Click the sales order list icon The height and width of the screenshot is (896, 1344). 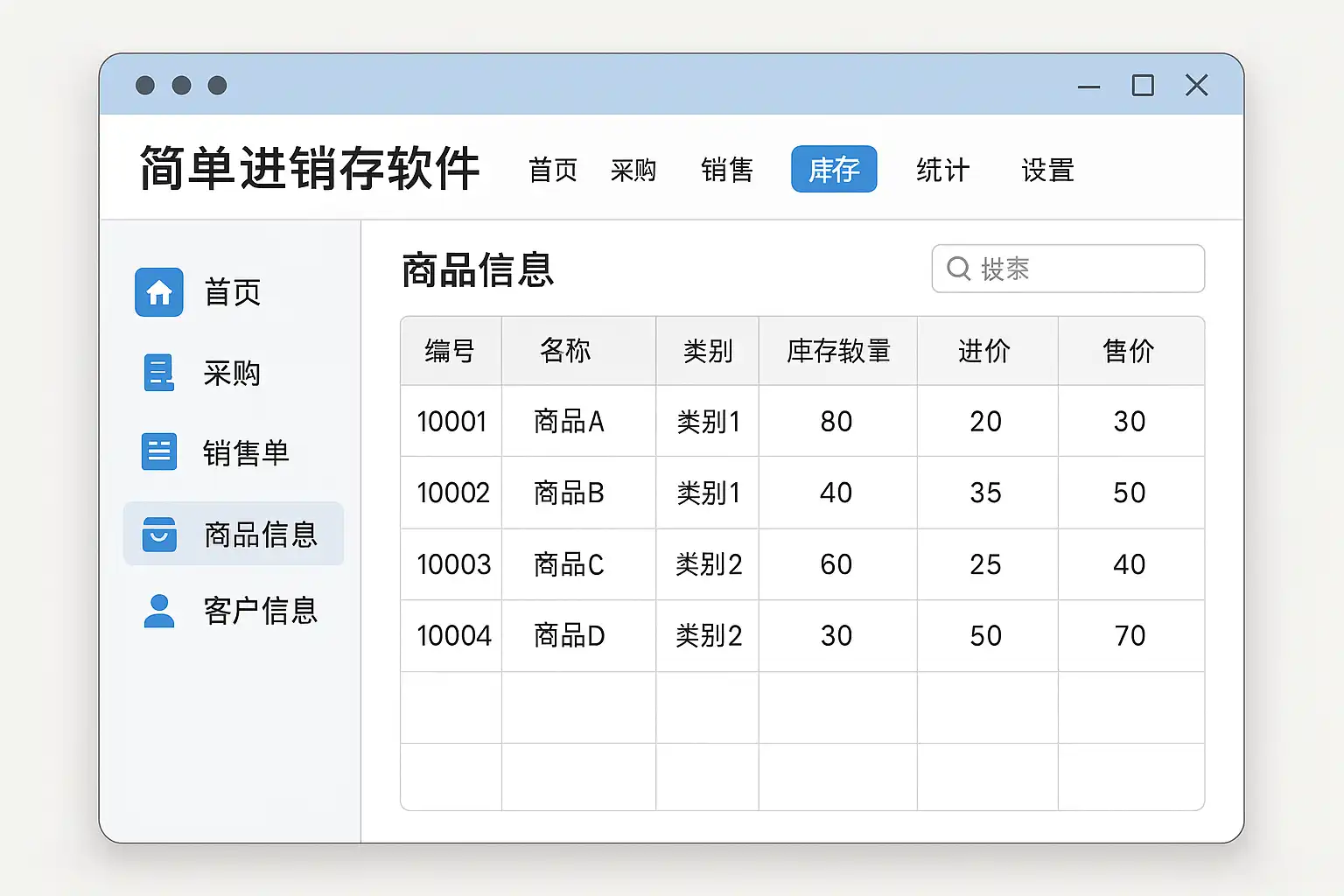pos(159,452)
